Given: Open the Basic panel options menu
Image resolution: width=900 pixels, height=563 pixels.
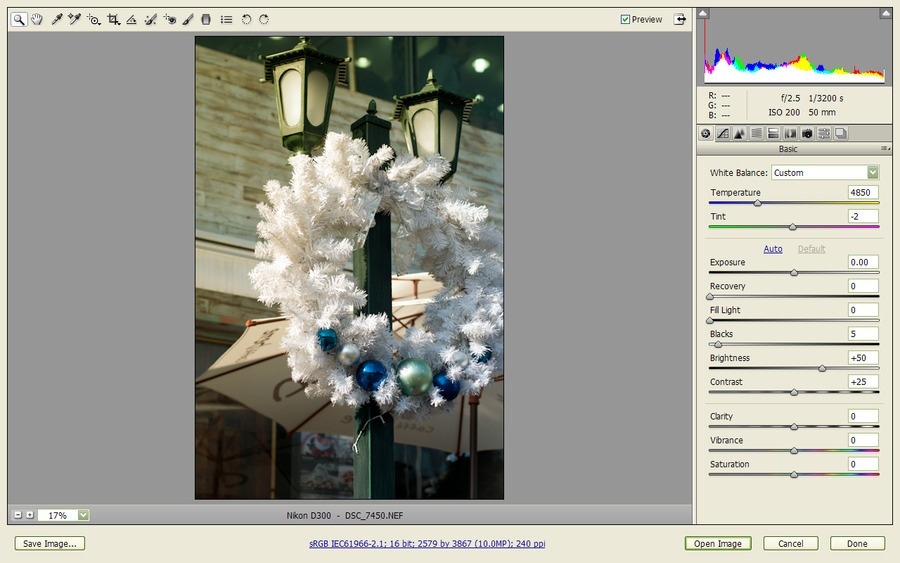Looking at the screenshot, I should click(885, 149).
